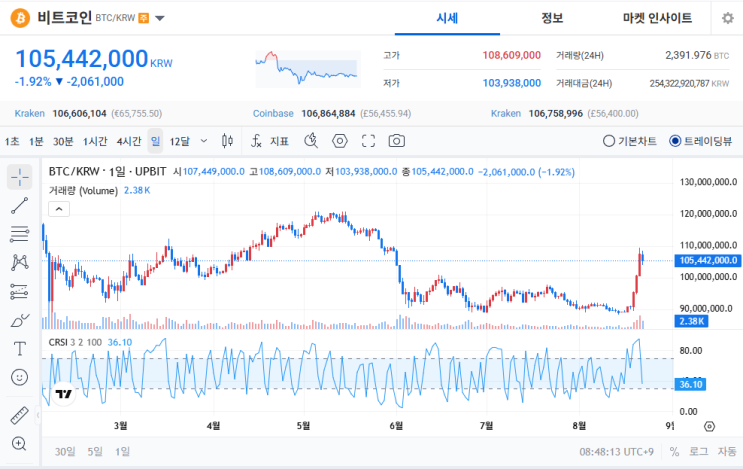Open chart settings hexagon icon
This screenshot has width=743, height=469.
click(x=340, y=141)
